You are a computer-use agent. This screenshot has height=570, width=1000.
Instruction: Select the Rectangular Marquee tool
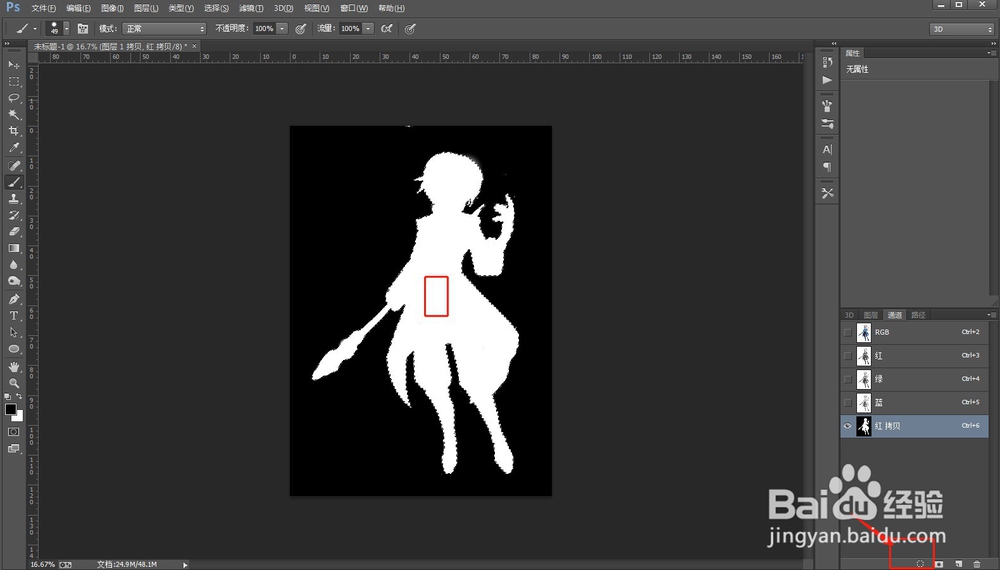pyautogui.click(x=13, y=82)
